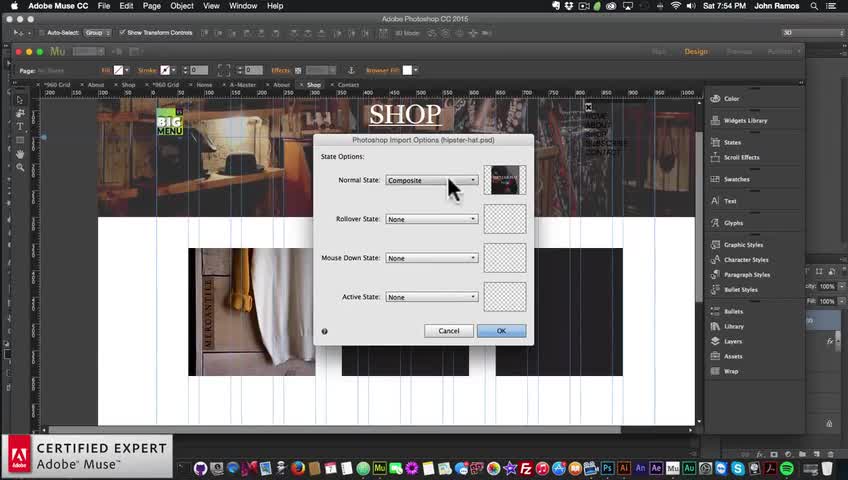Open the Scroll Effects panel

(x=741, y=157)
